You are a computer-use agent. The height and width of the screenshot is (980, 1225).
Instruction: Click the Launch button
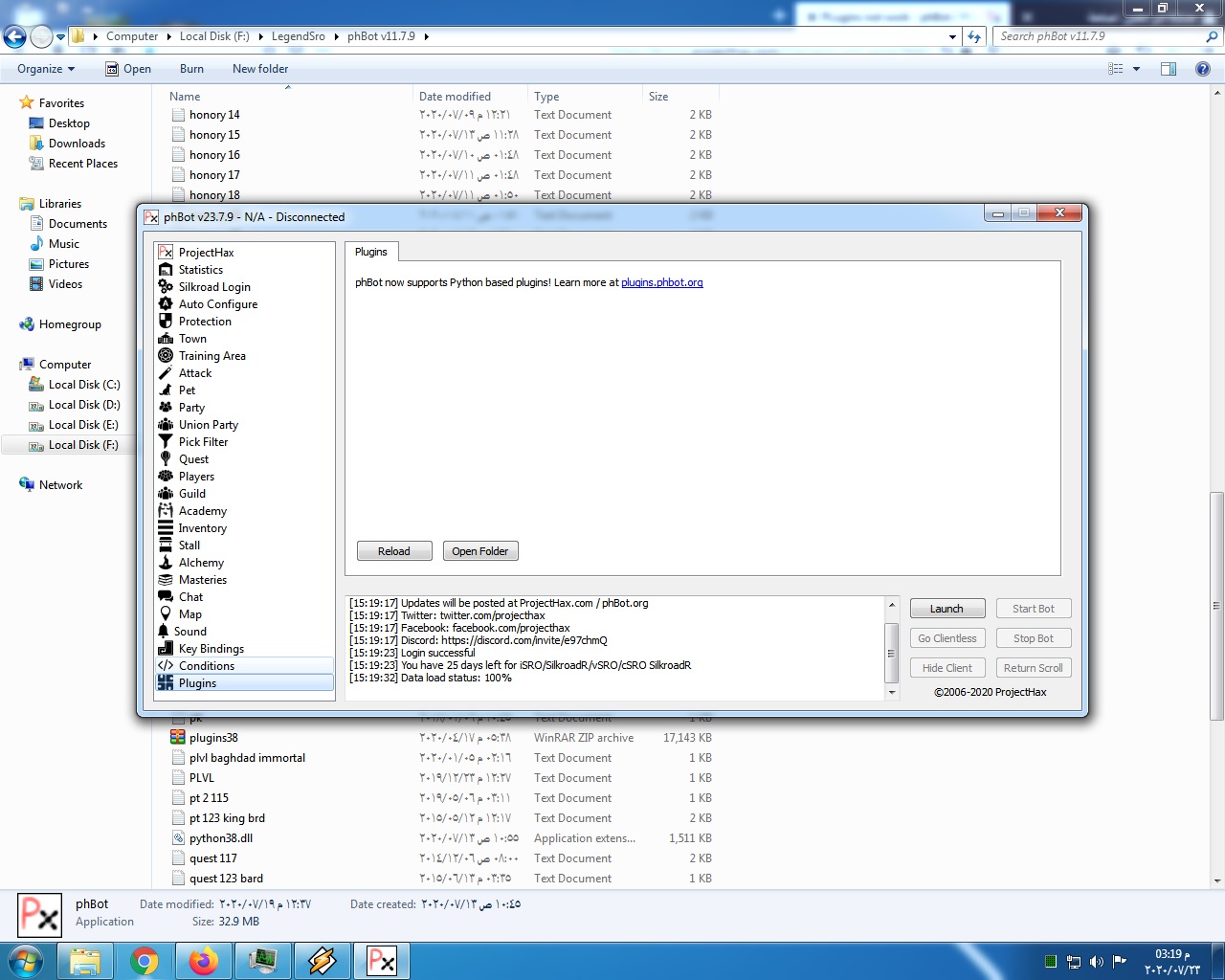(947, 608)
